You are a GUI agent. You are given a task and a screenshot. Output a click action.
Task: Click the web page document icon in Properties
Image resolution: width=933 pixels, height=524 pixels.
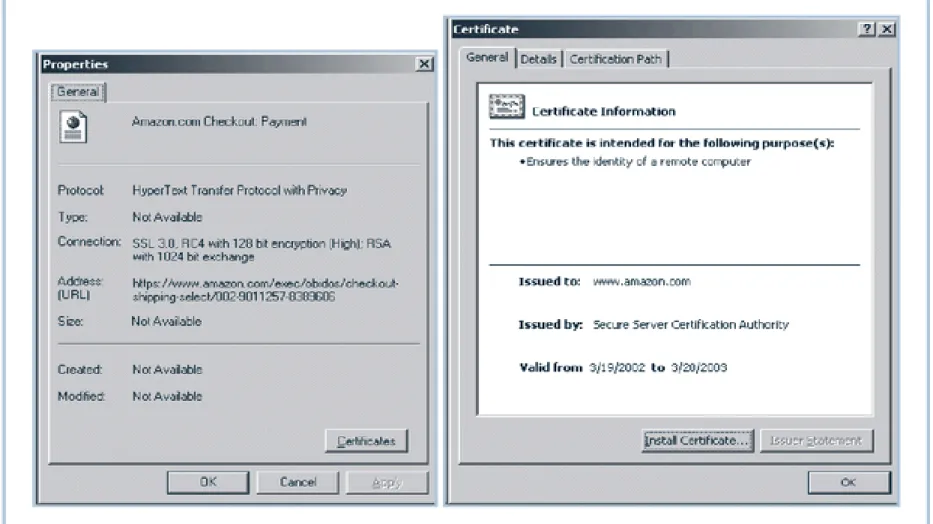tap(73, 127)
